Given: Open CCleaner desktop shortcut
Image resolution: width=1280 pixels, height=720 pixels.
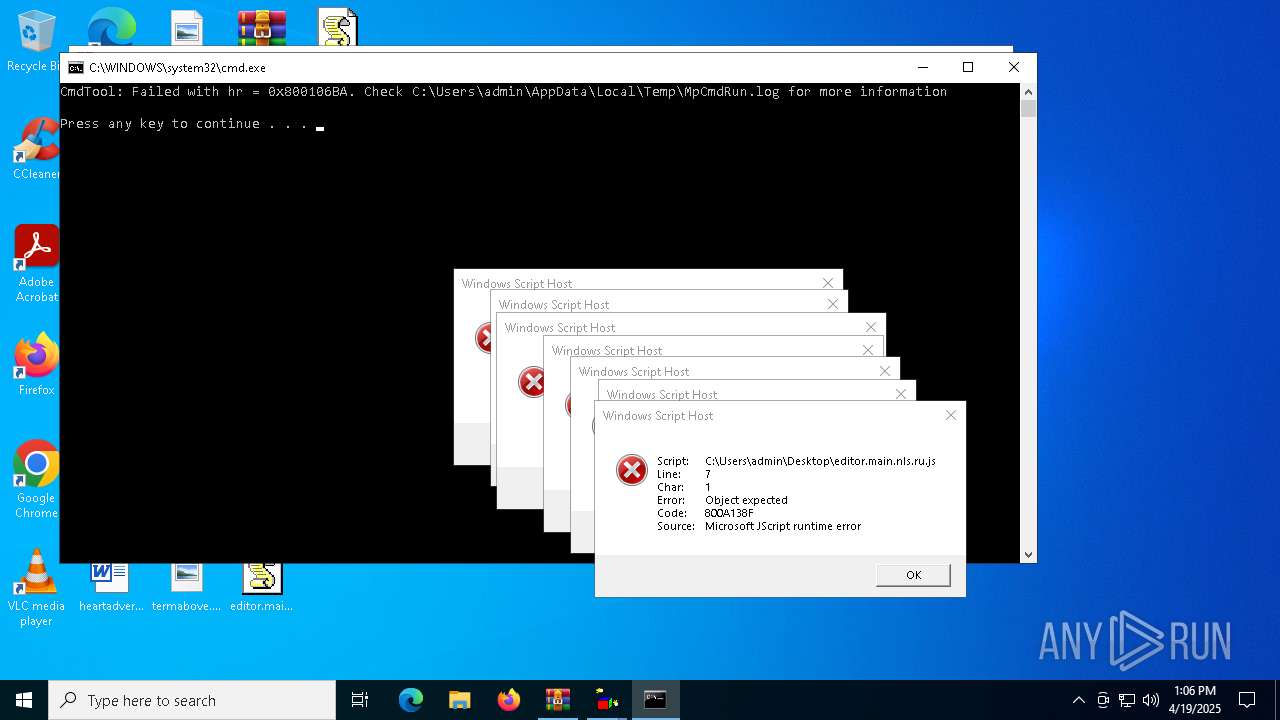Looking at the screenshot, I should point(36,148).
